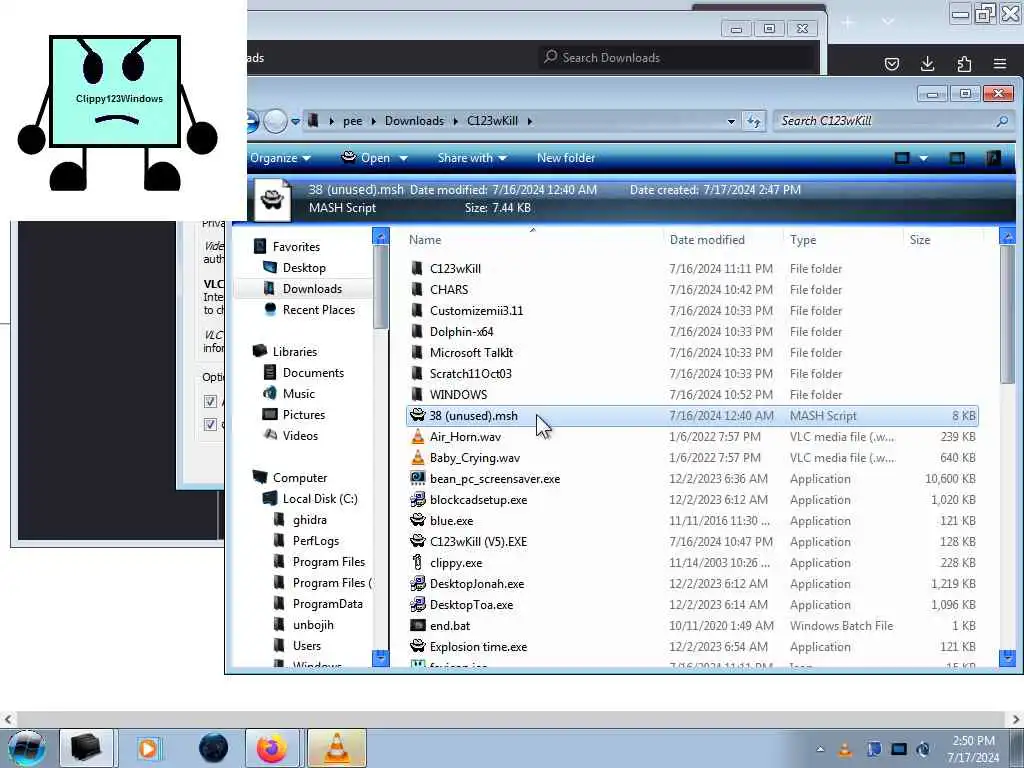The width and height of the screenshot is (1024, 768).
Task: Select ProgramData folder in tree
Action: [327, 603]
